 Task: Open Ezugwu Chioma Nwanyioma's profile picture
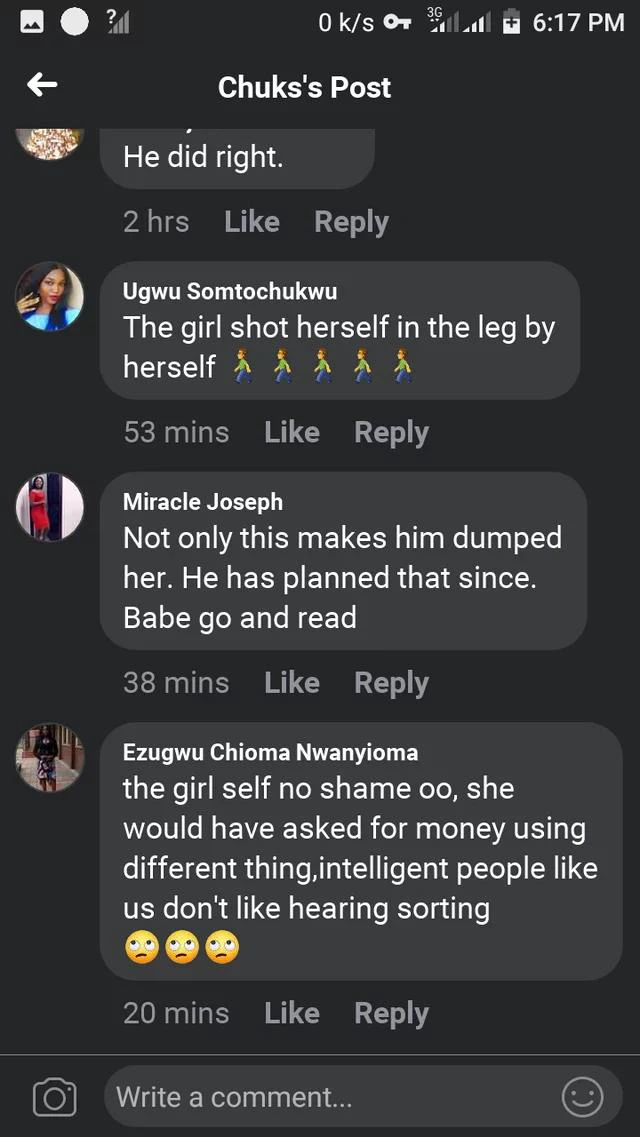50,757
